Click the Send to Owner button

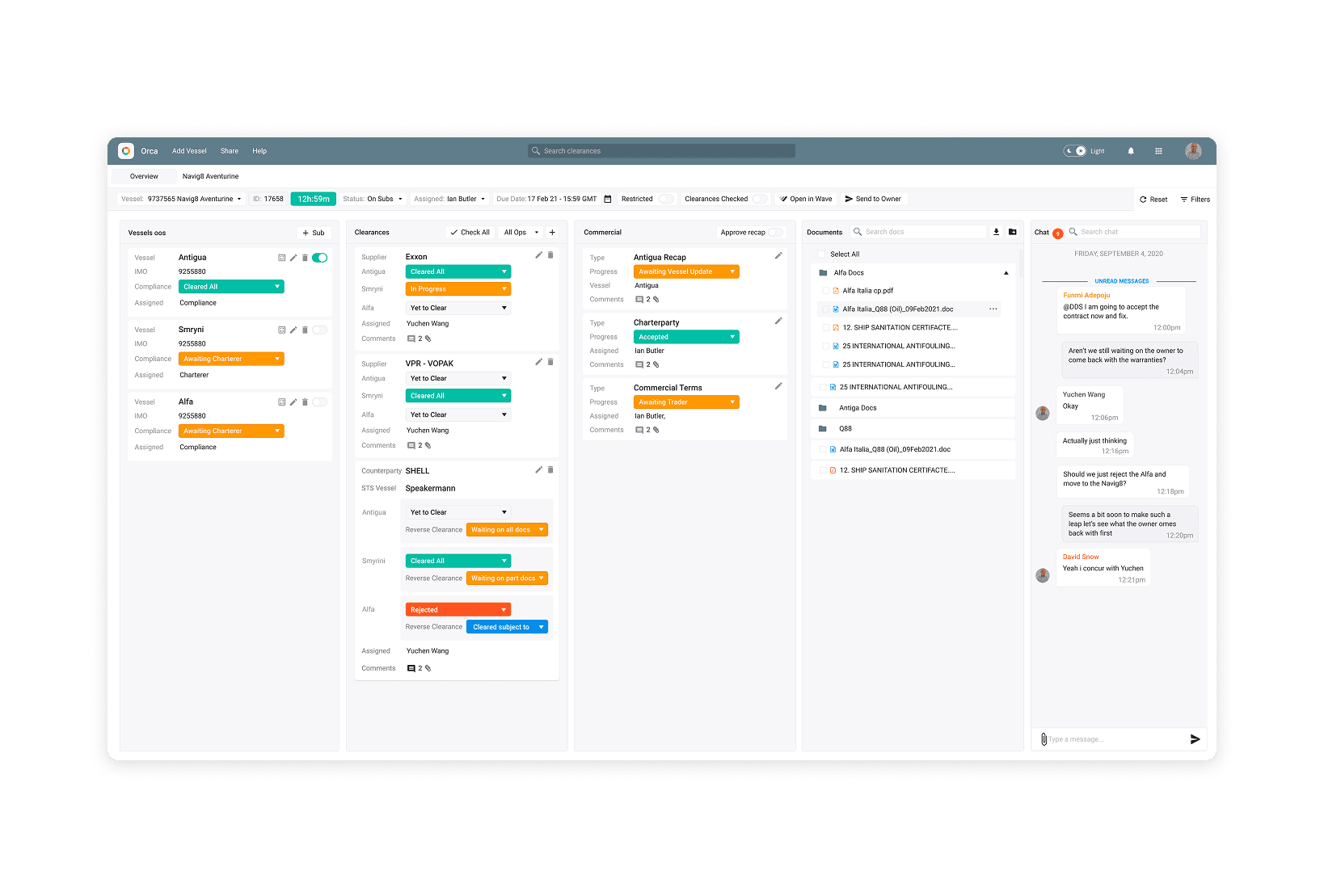point(874,199)
